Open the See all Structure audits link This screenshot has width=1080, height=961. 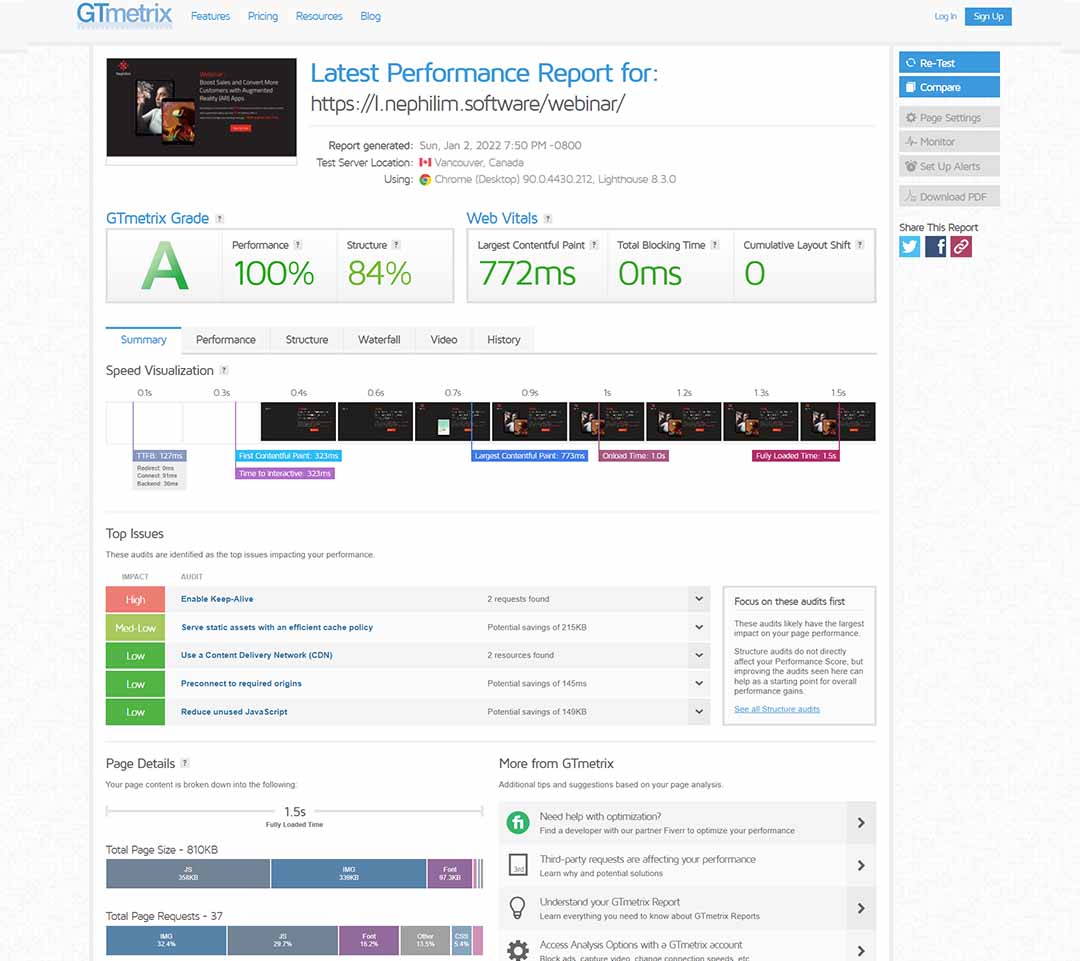[x=776, y=708]
